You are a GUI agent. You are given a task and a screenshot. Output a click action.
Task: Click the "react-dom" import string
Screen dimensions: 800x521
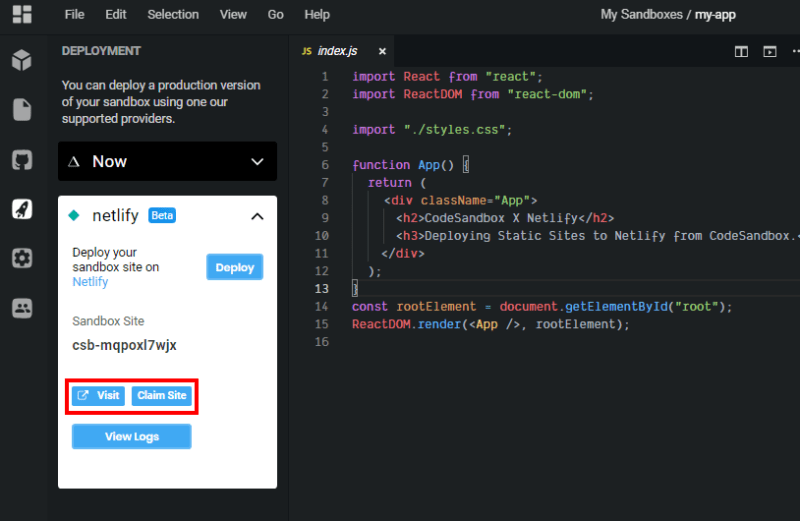[x=547, y=94]
